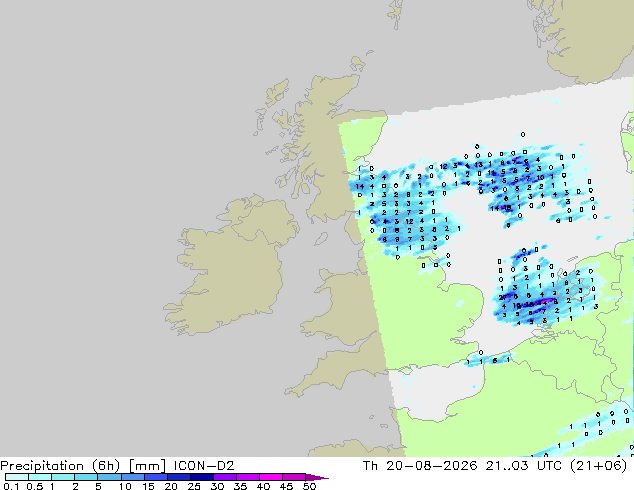Click the '20-08-2026' date text
The image size is (634, 490).
click(x=431, y=466)
